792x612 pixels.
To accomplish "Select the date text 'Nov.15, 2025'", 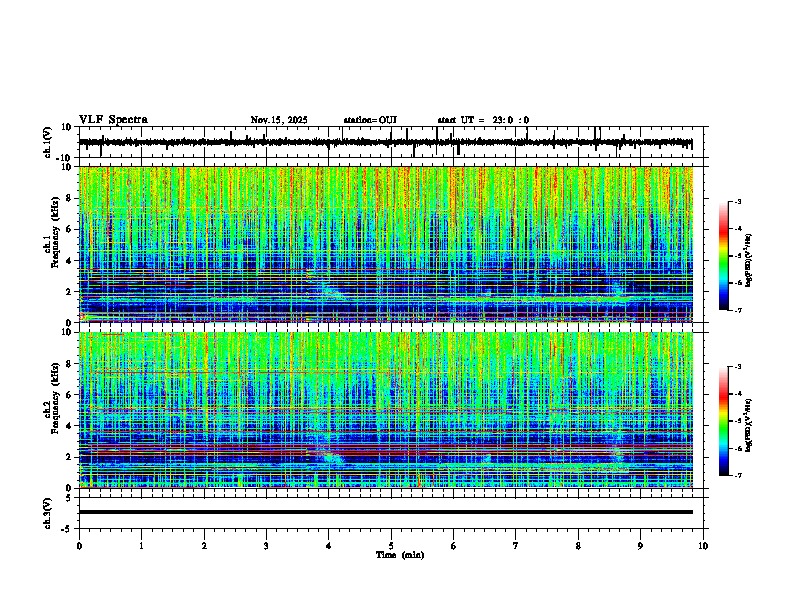I will click(279, 120).
